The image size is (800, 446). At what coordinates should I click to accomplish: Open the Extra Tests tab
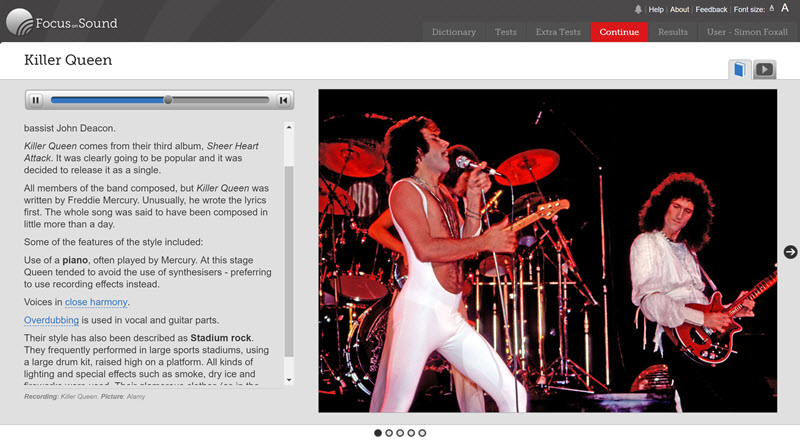pyautogui.click(x=558, y=32)
